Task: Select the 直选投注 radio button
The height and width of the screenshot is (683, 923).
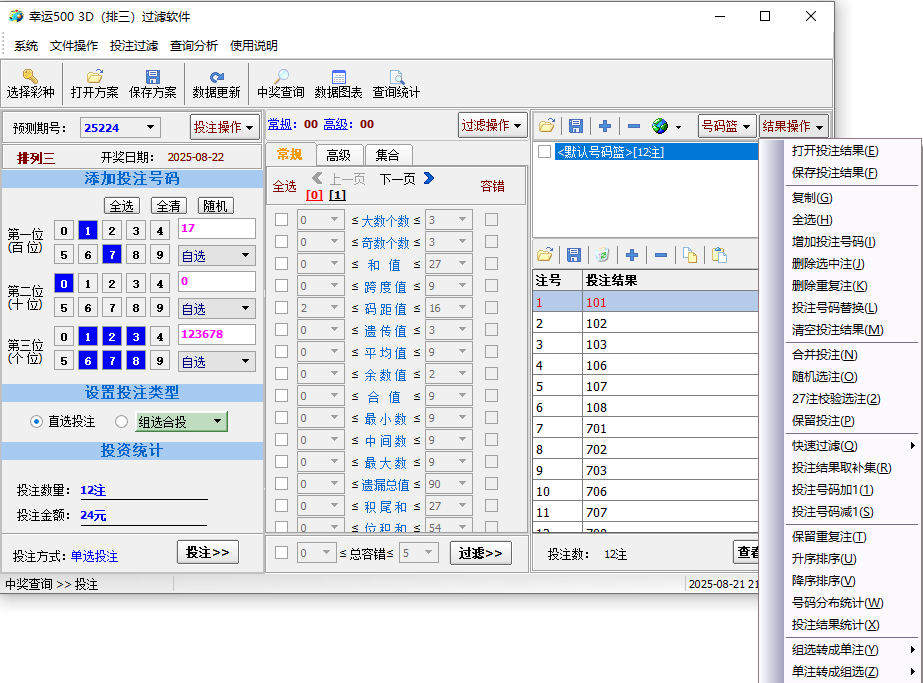Action: pyautogui.click(x=37, y=422)
